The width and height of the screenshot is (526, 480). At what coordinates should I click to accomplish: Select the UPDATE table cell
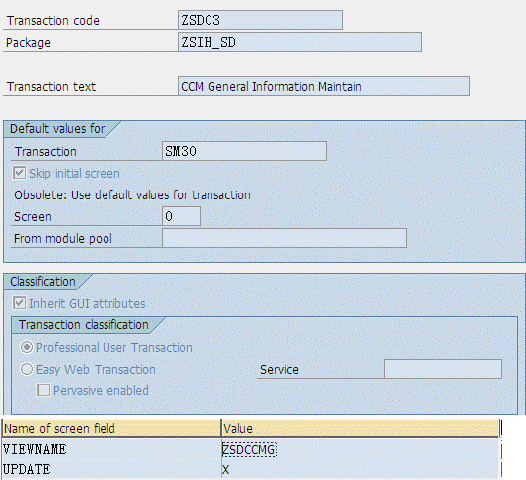pos(111,469)
